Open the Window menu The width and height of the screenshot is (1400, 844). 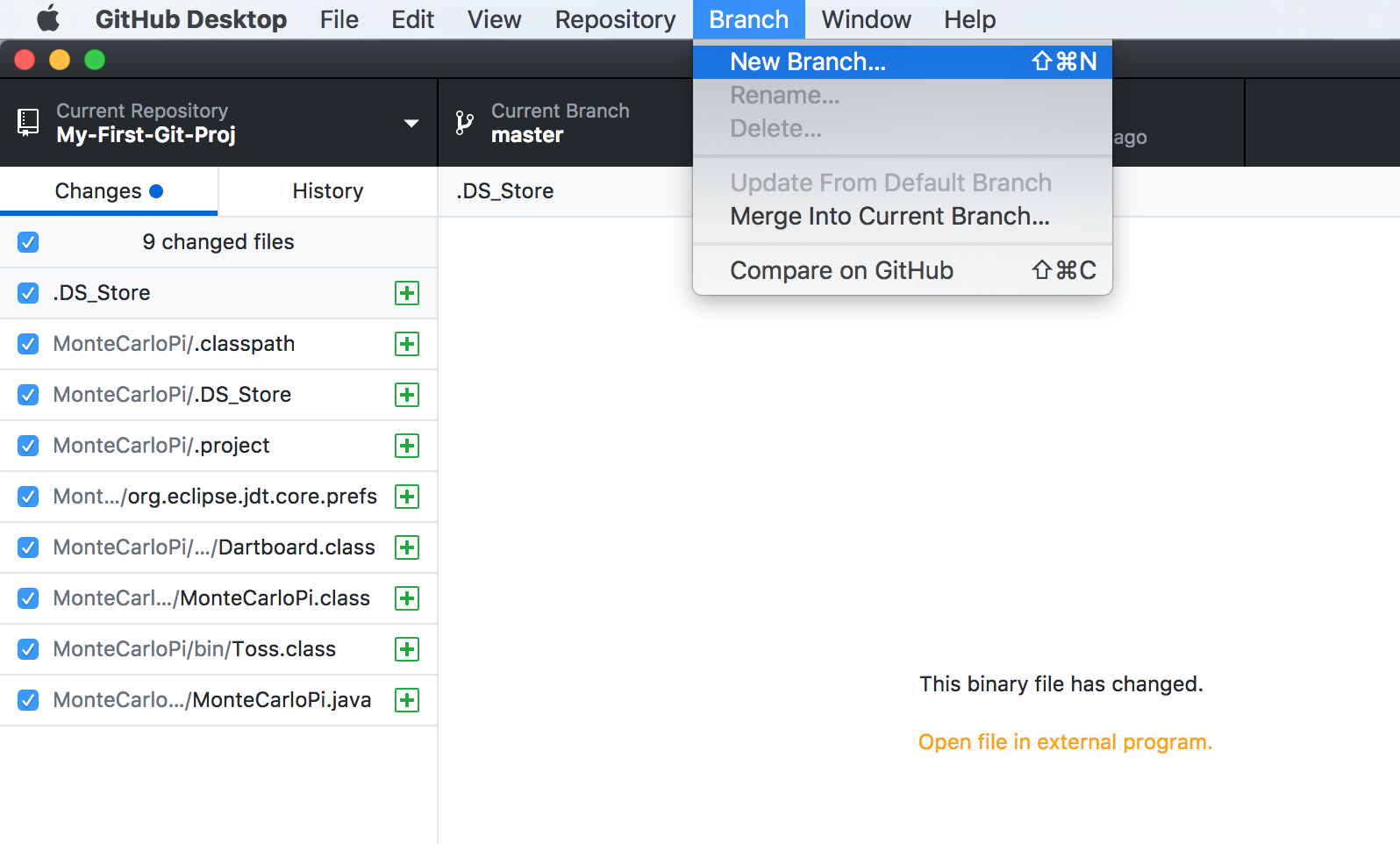click(866, 19)
